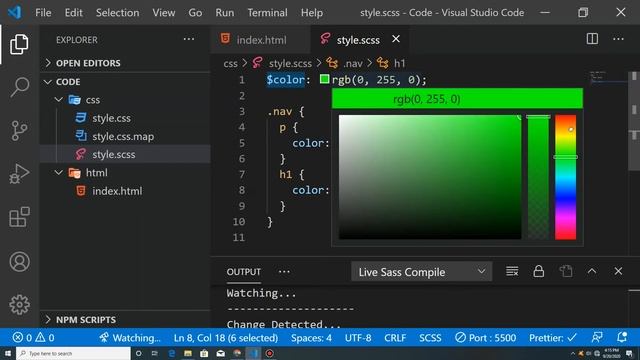640x360 pixels.
Task: Open editor more actions ellipsis
Action: (618, 39)
